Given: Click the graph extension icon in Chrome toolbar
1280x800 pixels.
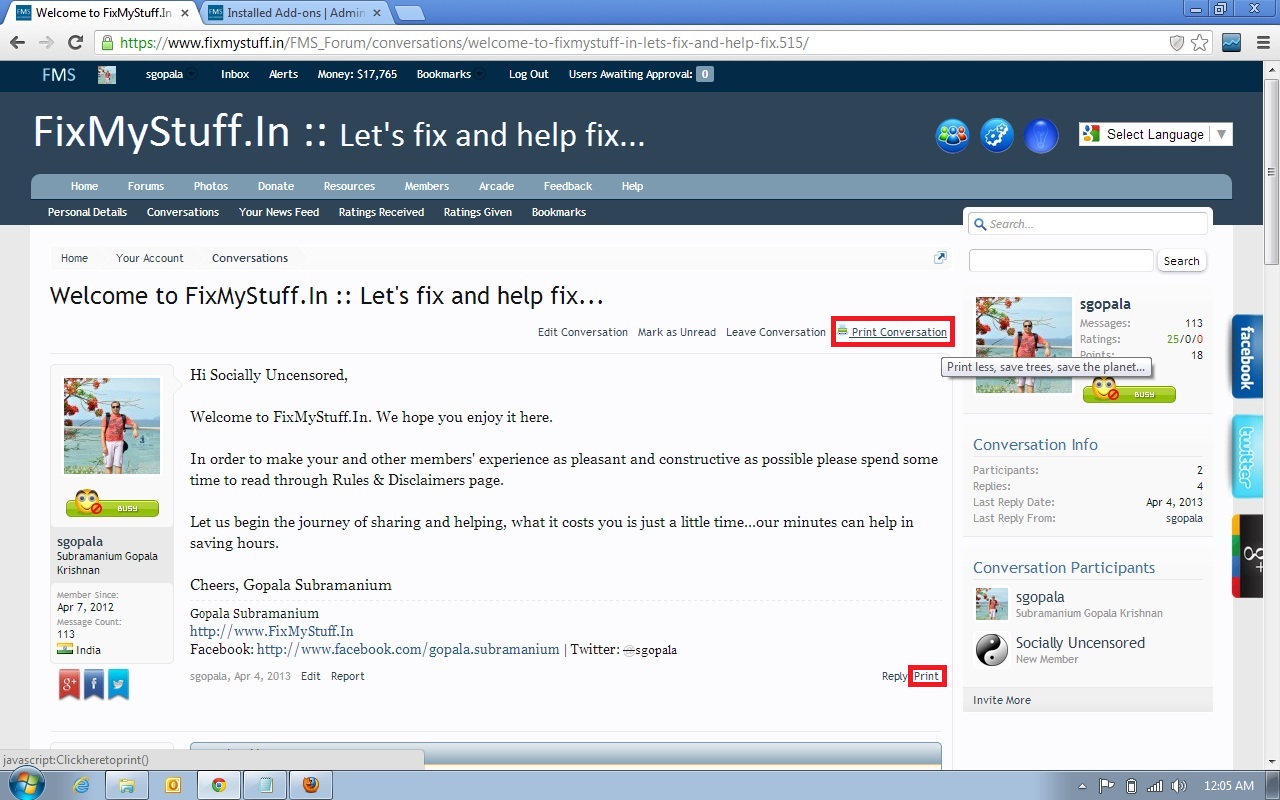Looking at the screenshot, I should 1231,43.
